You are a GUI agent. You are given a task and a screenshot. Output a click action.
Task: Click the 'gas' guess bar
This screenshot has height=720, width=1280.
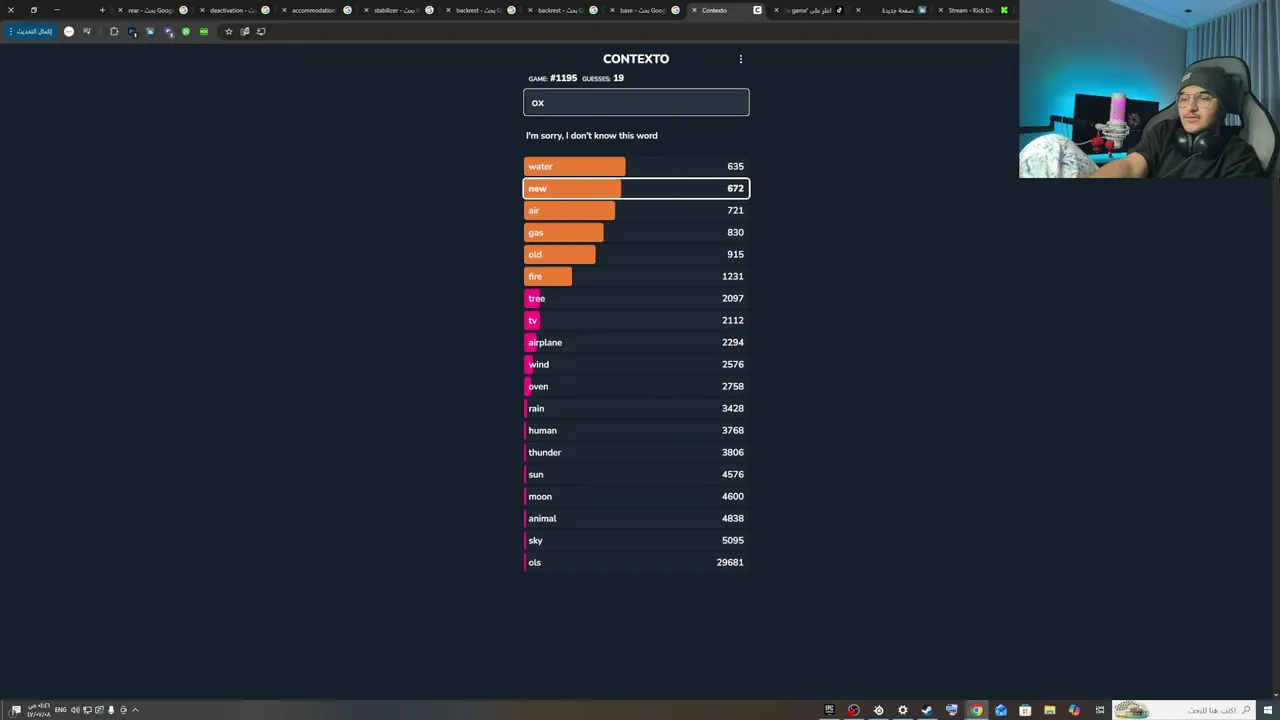(x=563, y=232)
